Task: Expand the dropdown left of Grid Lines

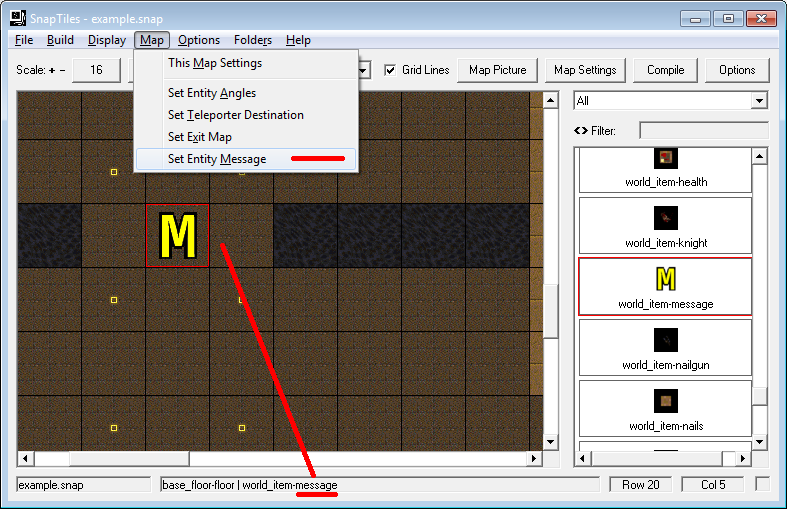Action: pos(364,70)
